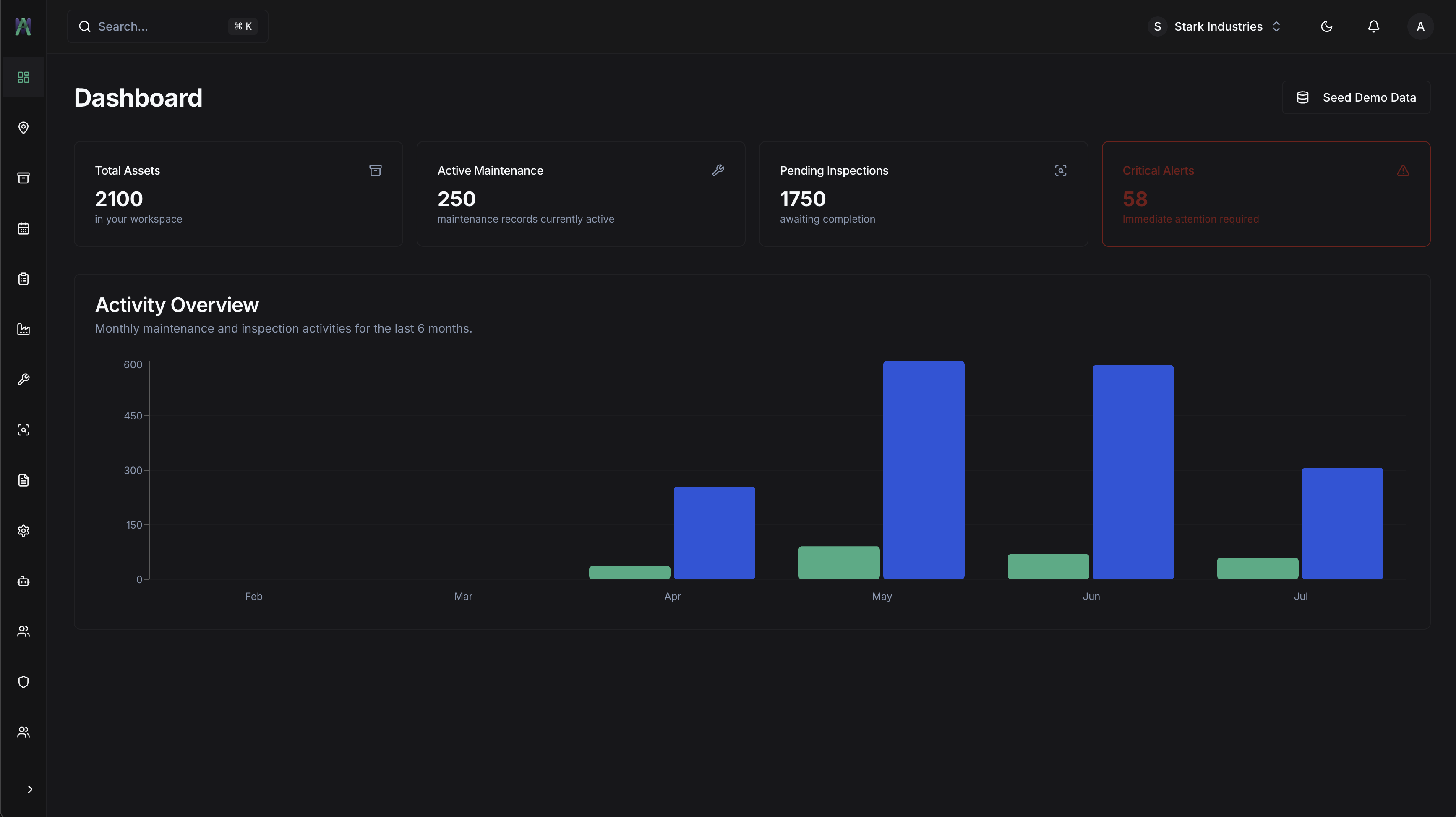1456x817 pixels.
Task: Open the wrench maintenance sidebar icon
Action: click(x=23, y=380)
